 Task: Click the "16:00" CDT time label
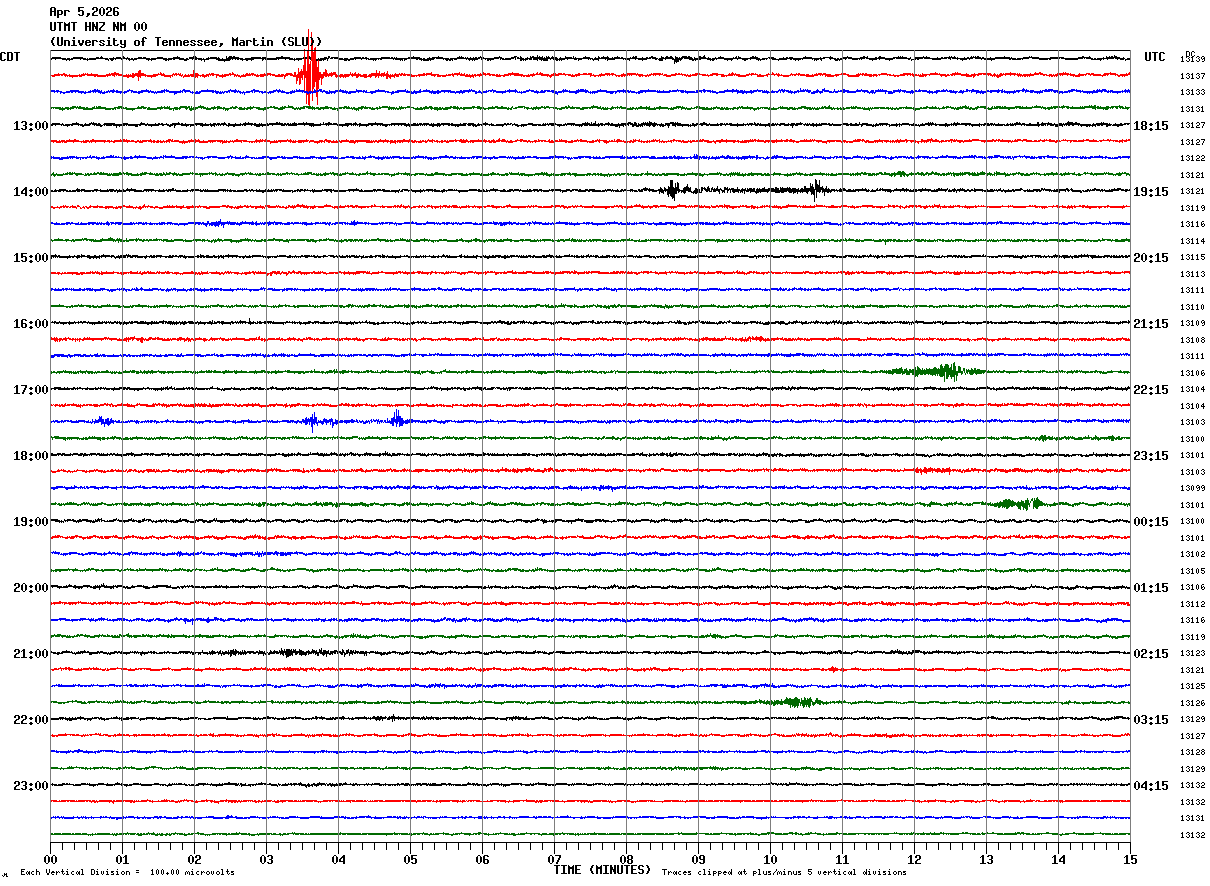(x=30, y=324)
